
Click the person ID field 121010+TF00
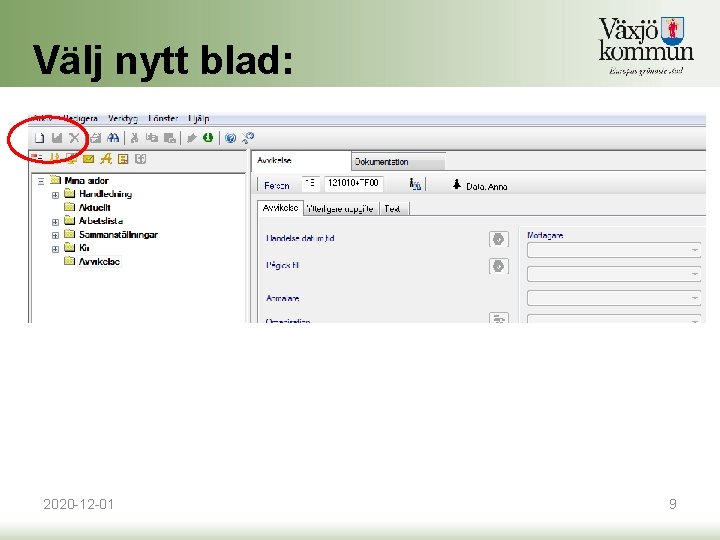(354, 183)
